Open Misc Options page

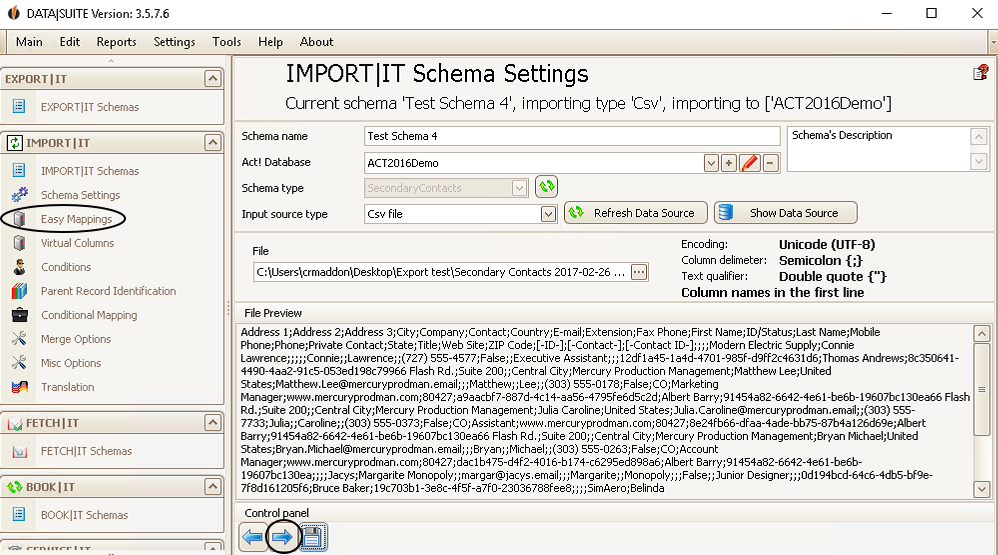71,363
